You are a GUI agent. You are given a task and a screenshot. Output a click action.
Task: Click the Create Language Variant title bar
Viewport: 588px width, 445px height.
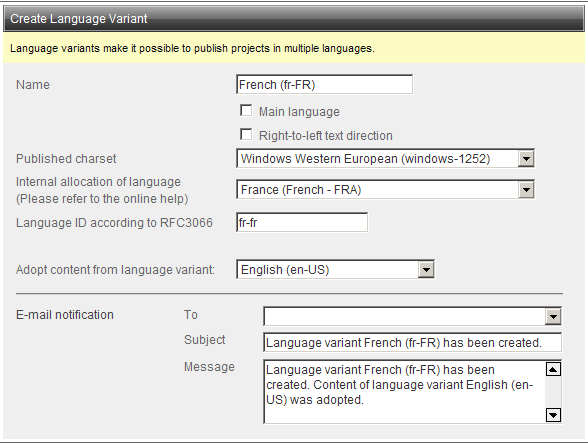[x=294, y=18]
